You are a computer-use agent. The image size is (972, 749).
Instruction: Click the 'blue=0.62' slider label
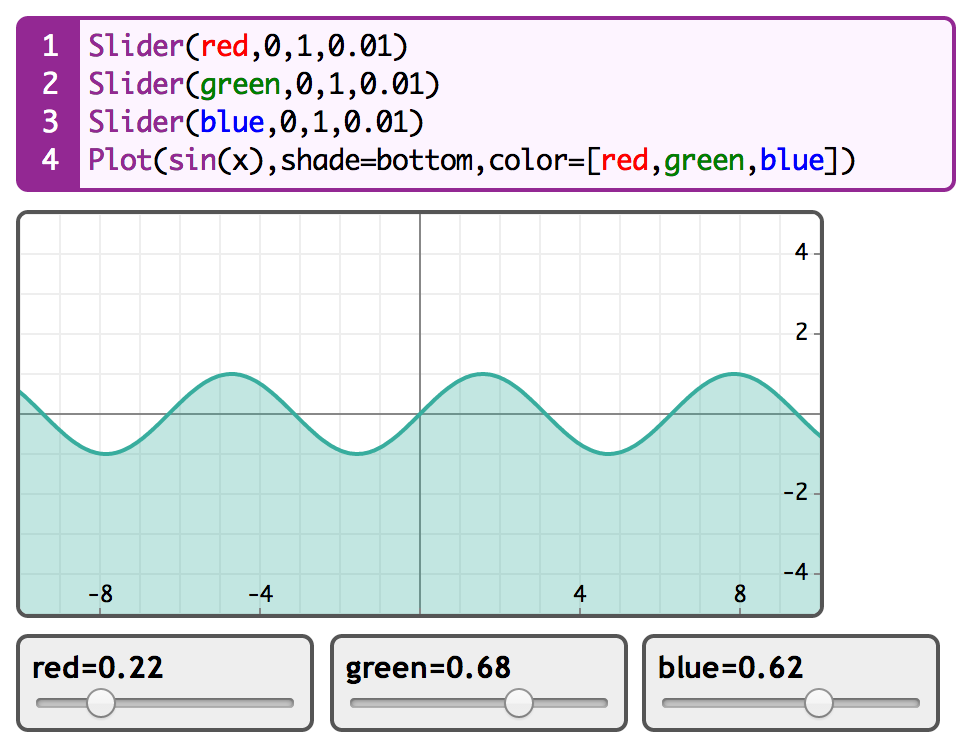[x=731, y=667]
